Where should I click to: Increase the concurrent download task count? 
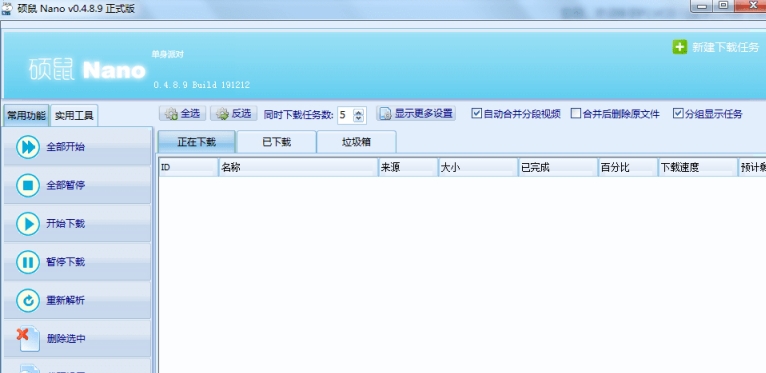coord(359,112)
